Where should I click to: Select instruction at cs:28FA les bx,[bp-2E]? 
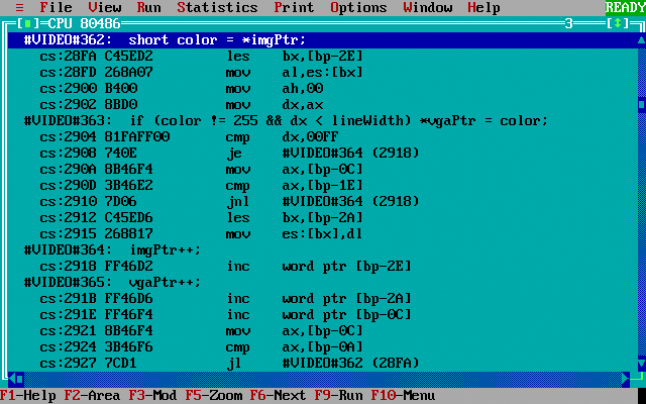(323, 56)
